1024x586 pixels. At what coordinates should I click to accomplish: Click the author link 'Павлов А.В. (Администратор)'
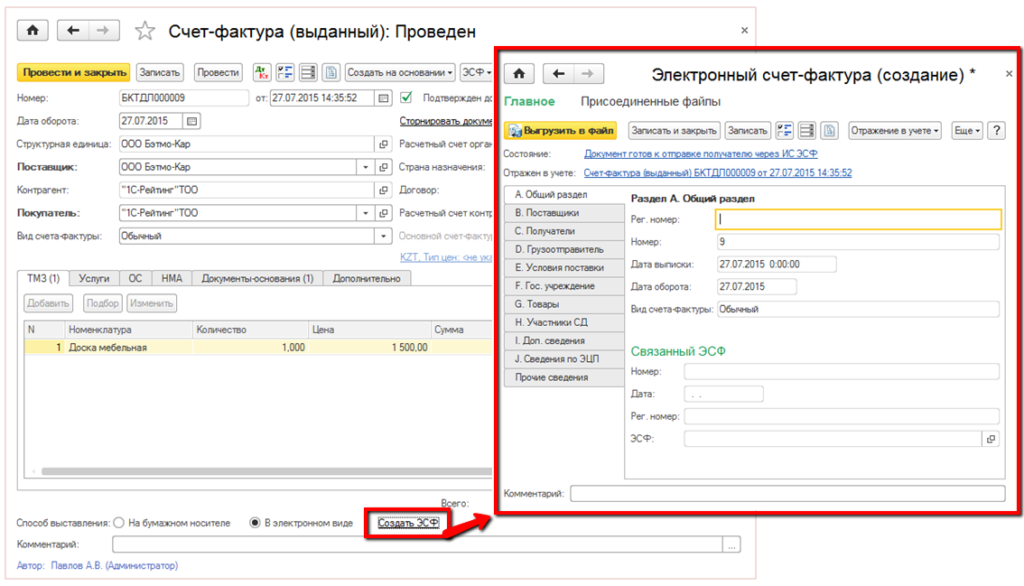point(114,566)
